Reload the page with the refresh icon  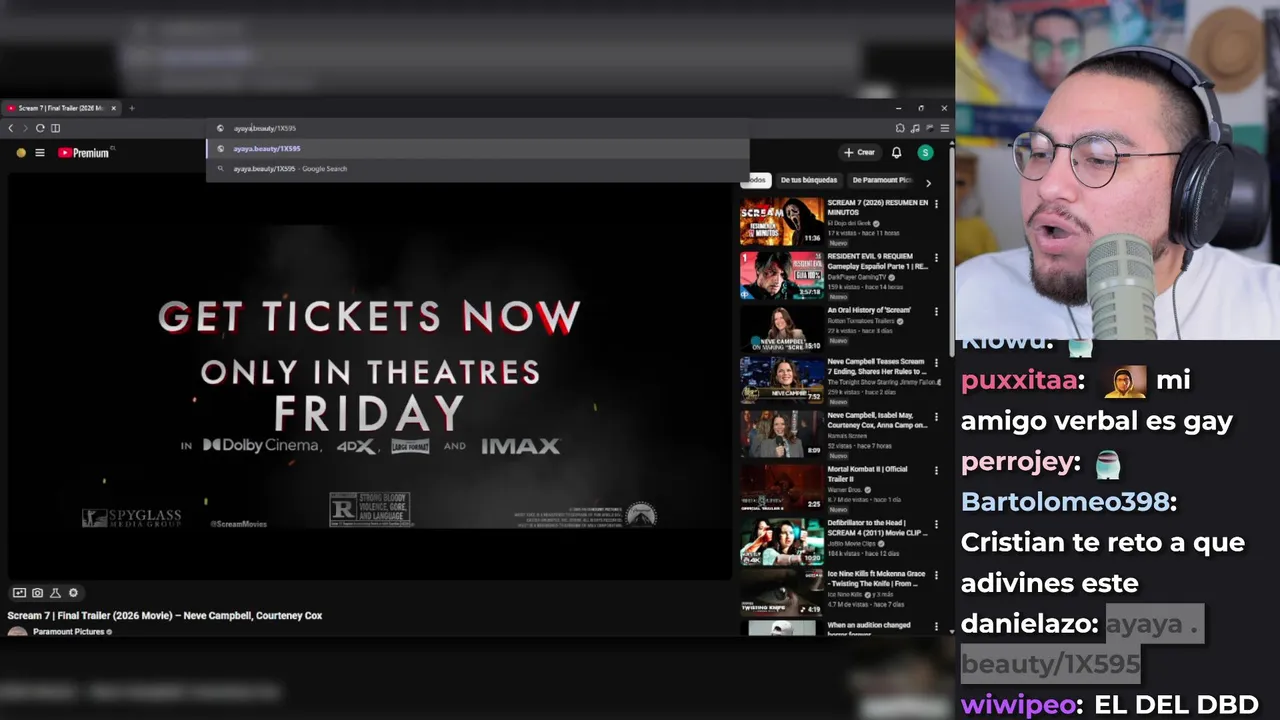(40, 128)
